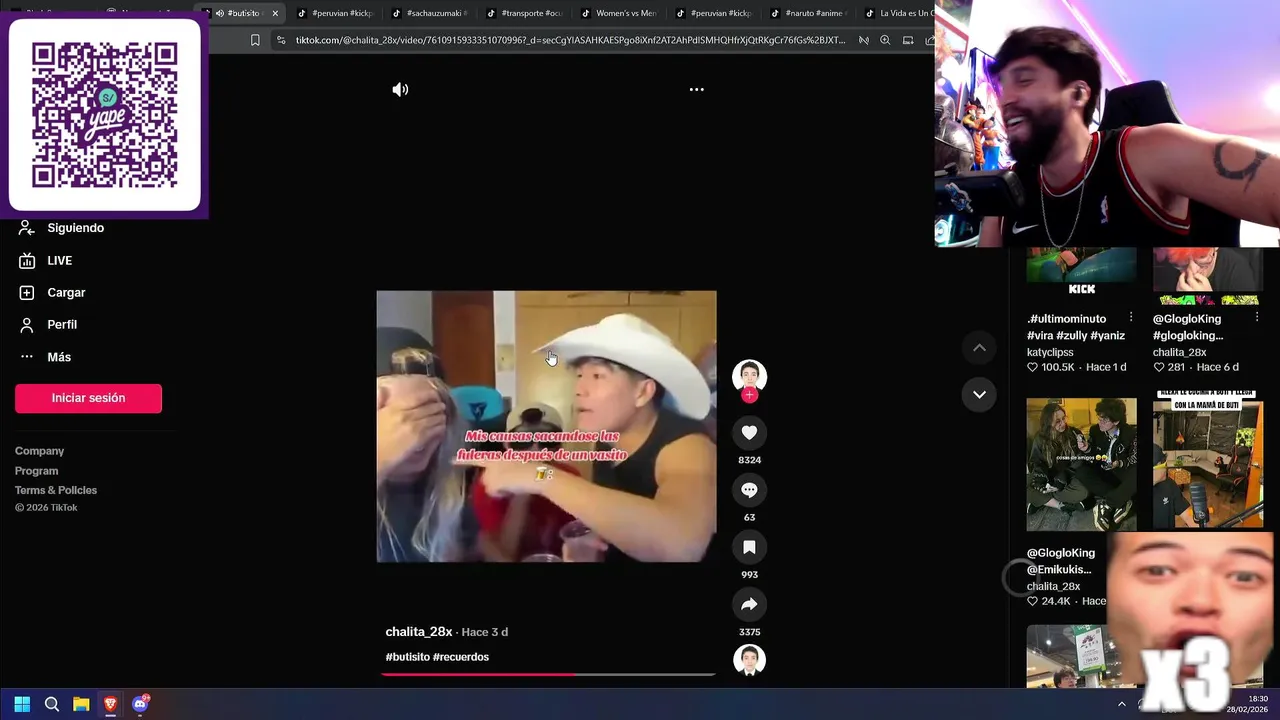The image size is (1280, 720).
Task: Open site settings icon left of URL
Action: [281, 40]
